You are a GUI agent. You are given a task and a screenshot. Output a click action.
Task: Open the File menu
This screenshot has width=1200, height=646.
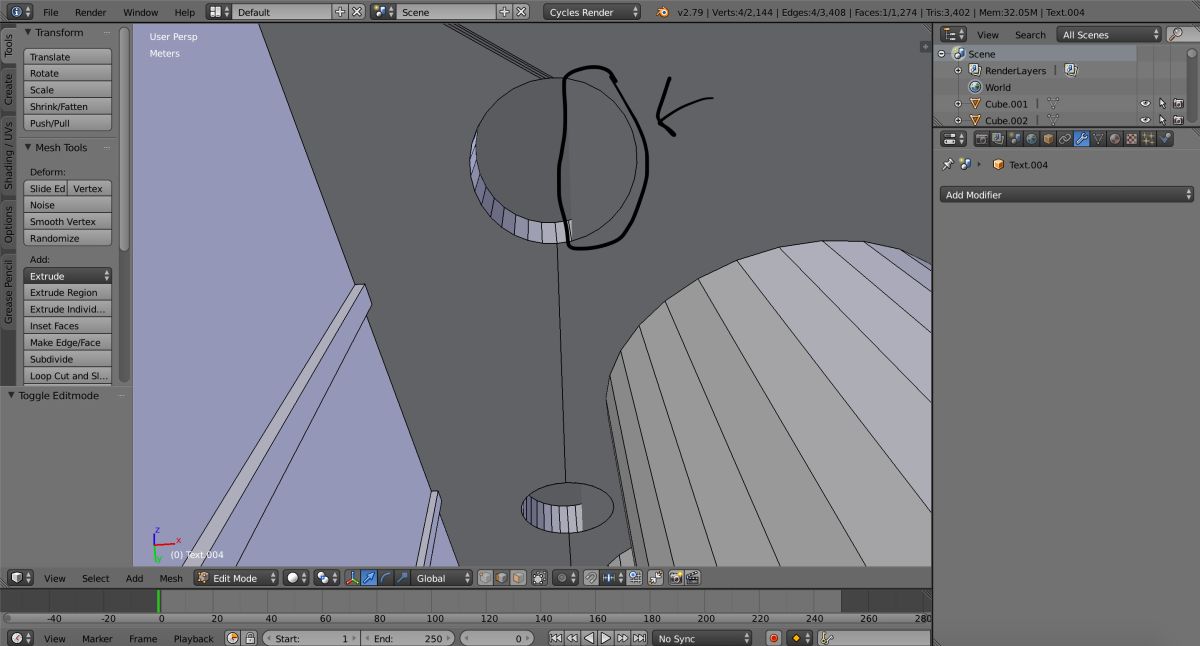point(51,12)
